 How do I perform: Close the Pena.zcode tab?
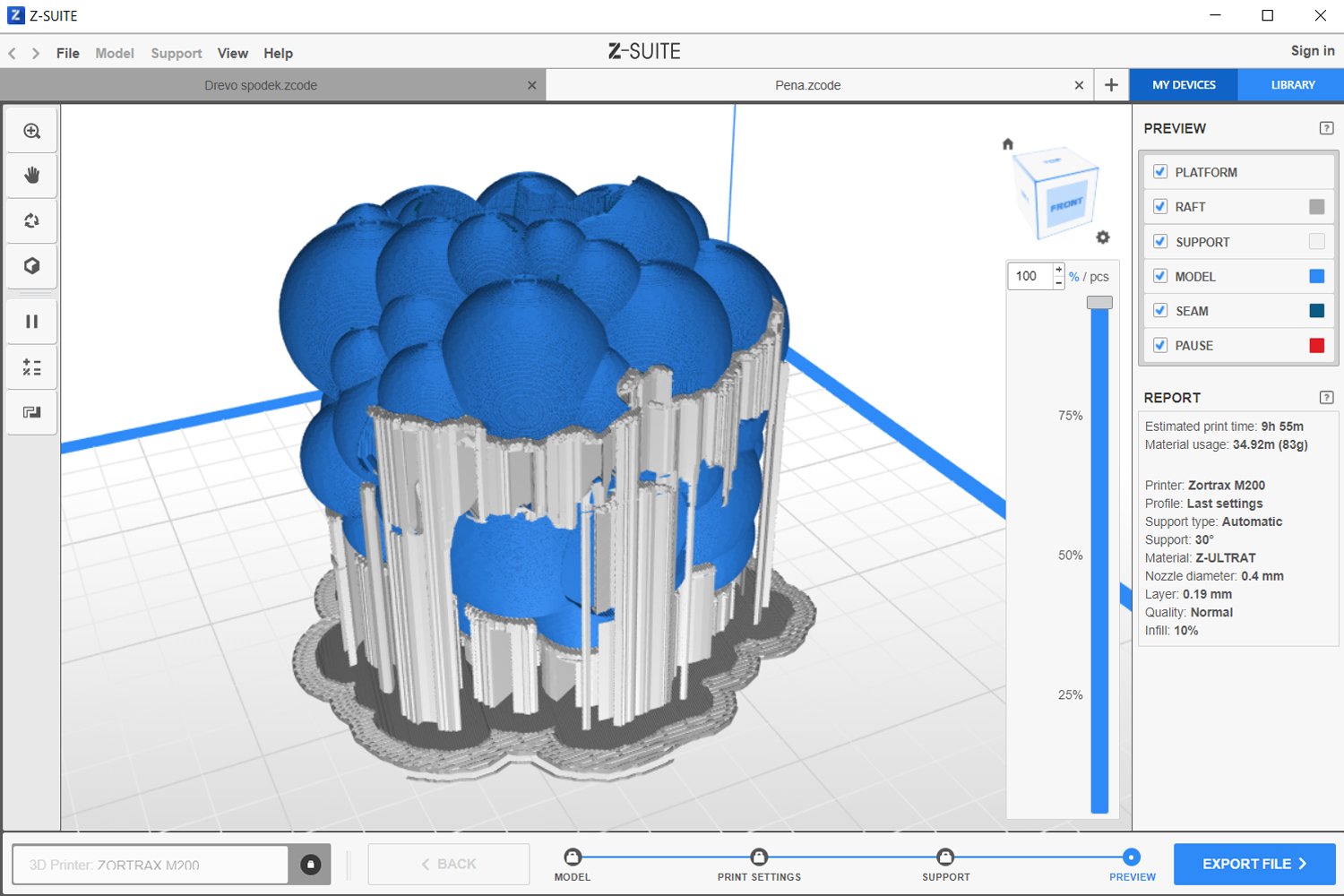[1079, 85]
